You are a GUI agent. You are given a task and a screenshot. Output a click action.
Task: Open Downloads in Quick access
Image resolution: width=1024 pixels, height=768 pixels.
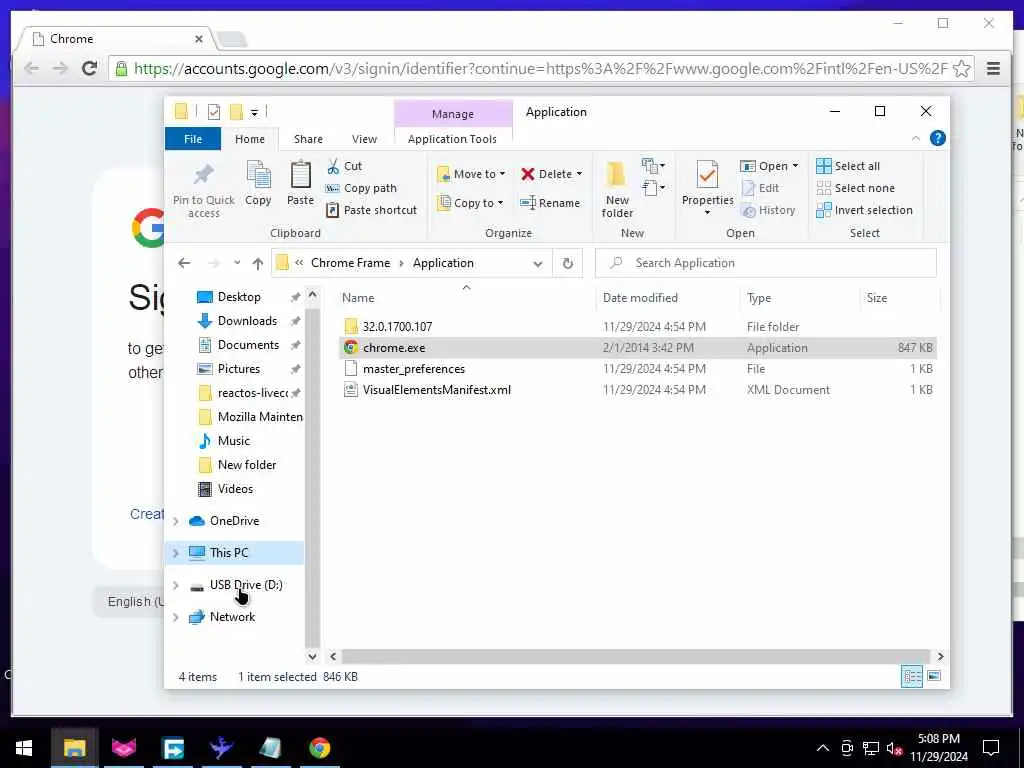coord(247,321)
